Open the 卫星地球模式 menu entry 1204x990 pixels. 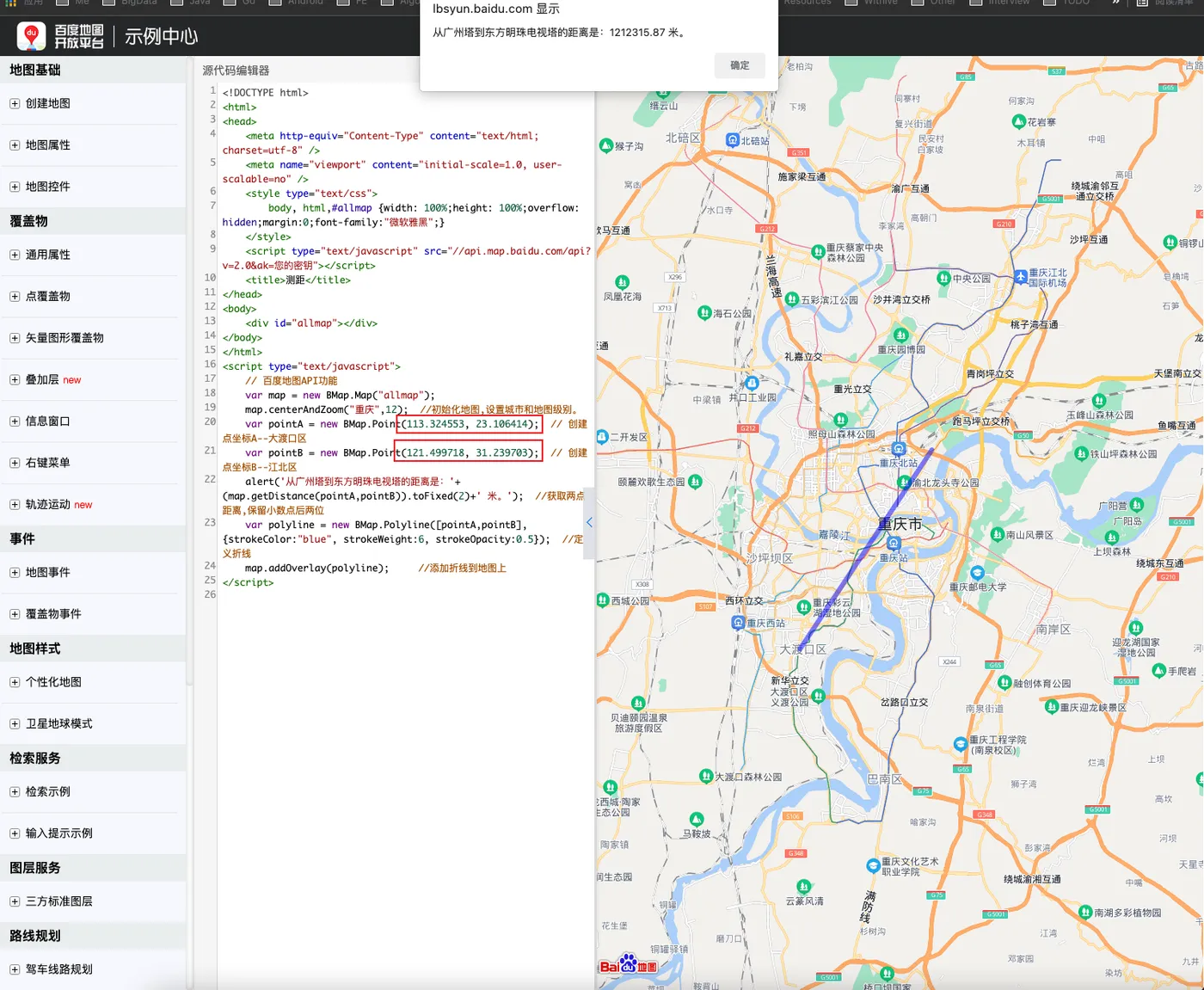59,723
